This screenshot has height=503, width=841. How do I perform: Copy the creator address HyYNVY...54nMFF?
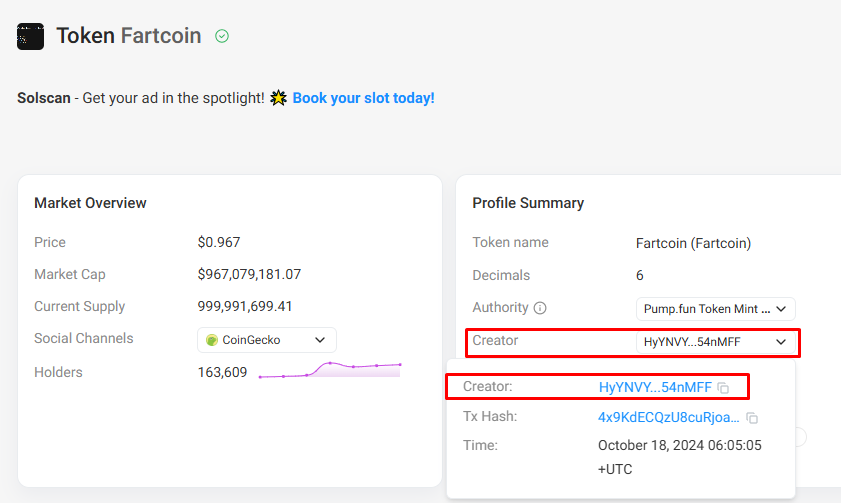coord(724,388)
